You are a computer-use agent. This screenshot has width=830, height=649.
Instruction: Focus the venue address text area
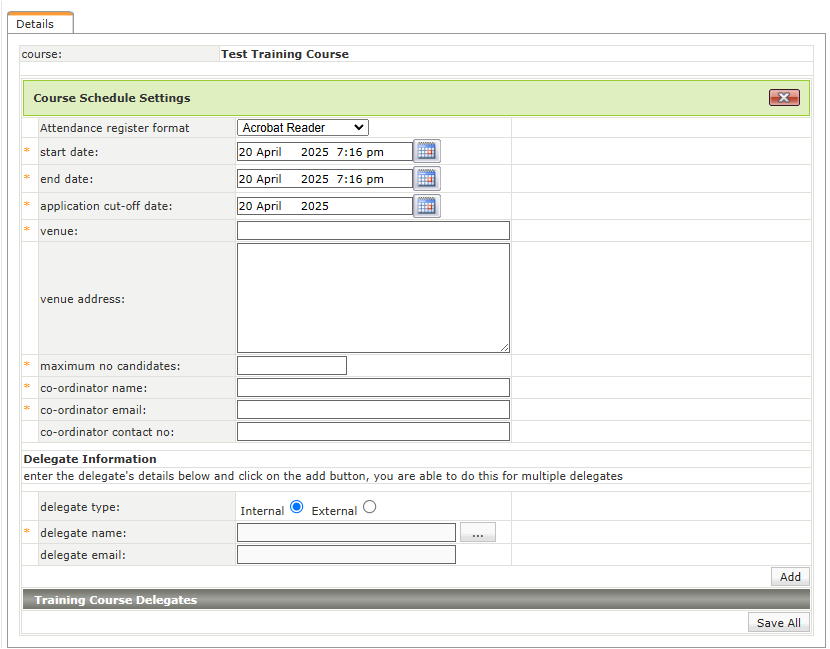pos(373,298)
